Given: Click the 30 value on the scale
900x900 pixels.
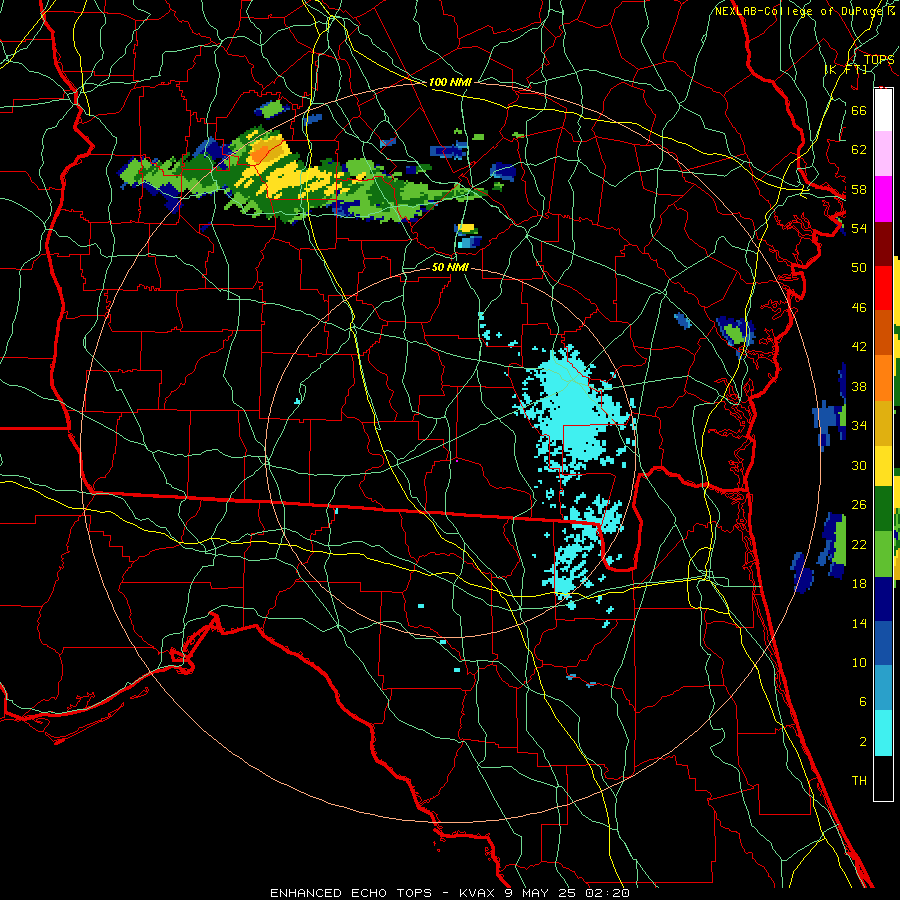Looking at the screenshot, I should (x=859, y=465).
